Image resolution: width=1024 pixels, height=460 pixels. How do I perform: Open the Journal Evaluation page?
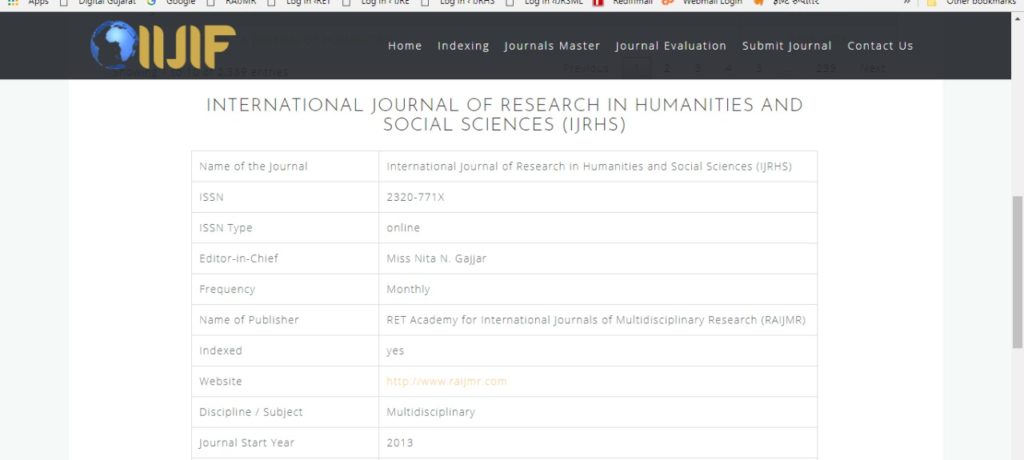click(671, 46)
